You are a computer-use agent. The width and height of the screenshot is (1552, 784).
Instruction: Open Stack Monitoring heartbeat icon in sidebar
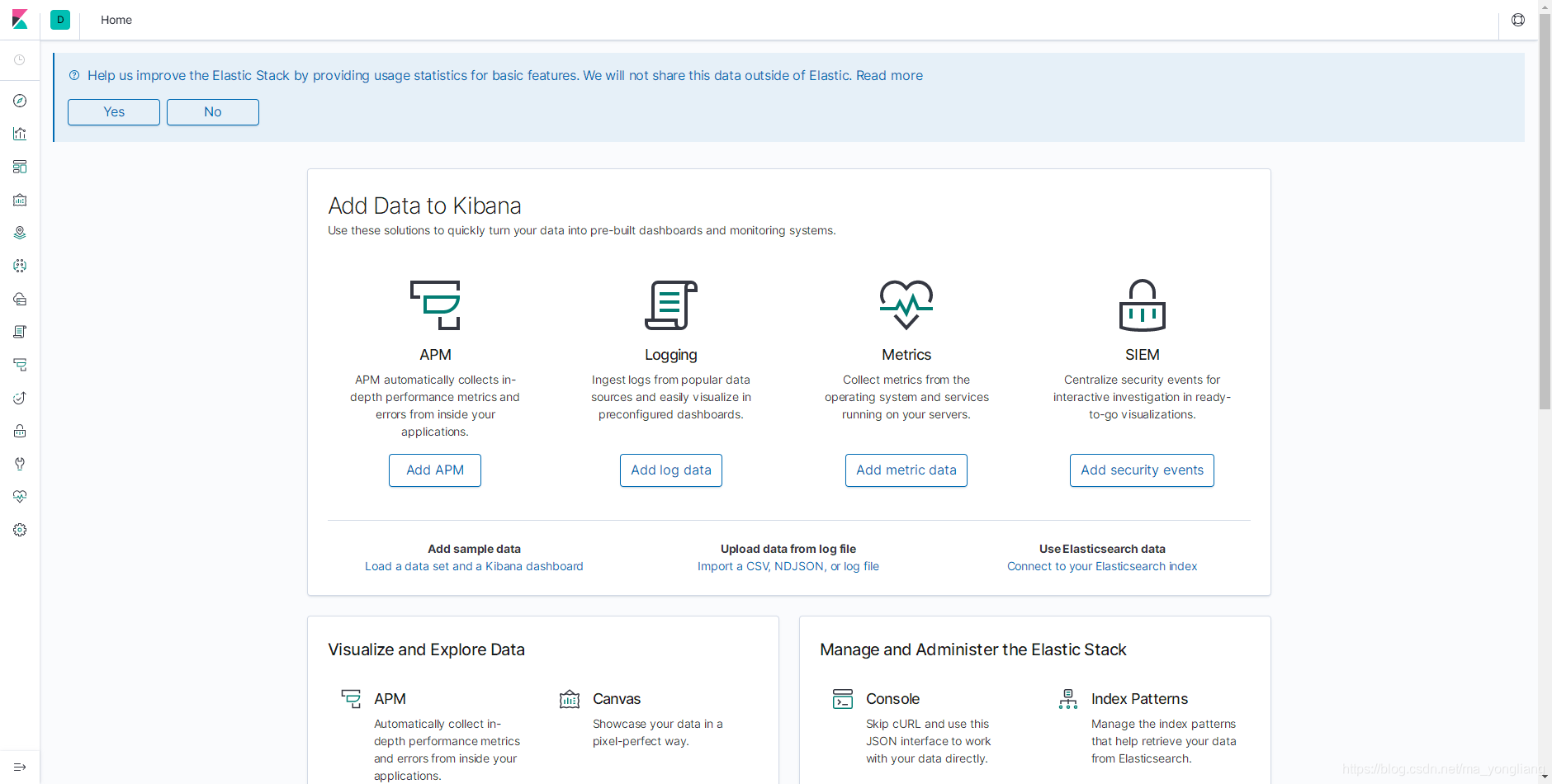click(20, 497)
